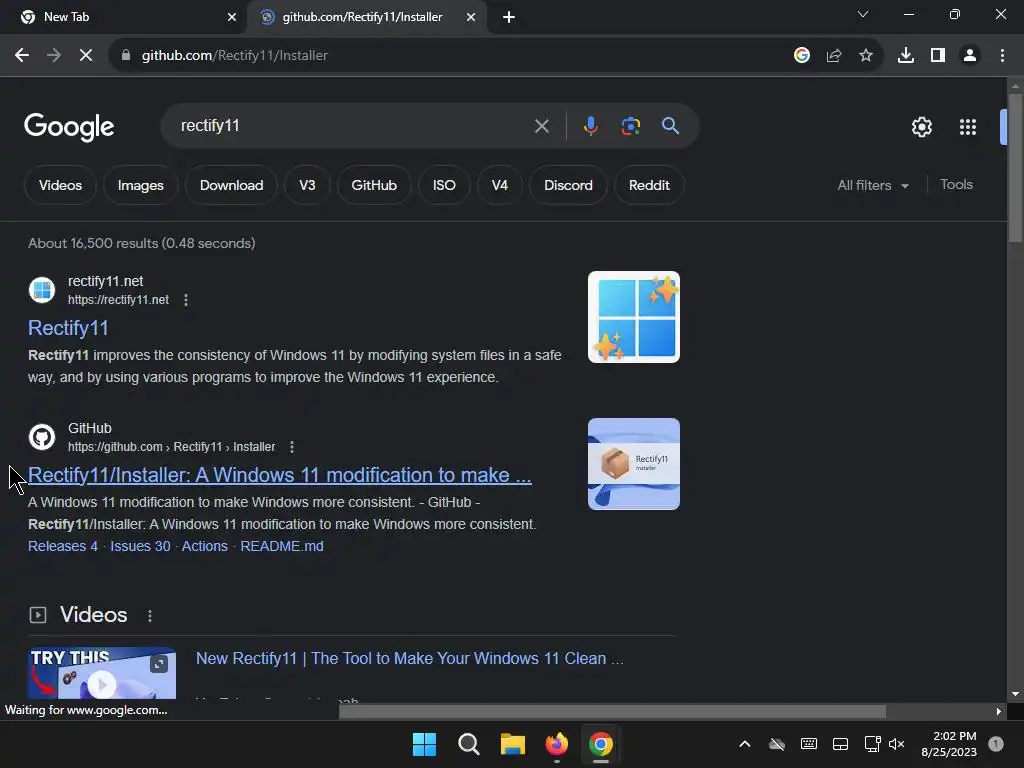Switch to the New Tab tab
This screenshot has width=1024, height=768.
coord(123,17)
